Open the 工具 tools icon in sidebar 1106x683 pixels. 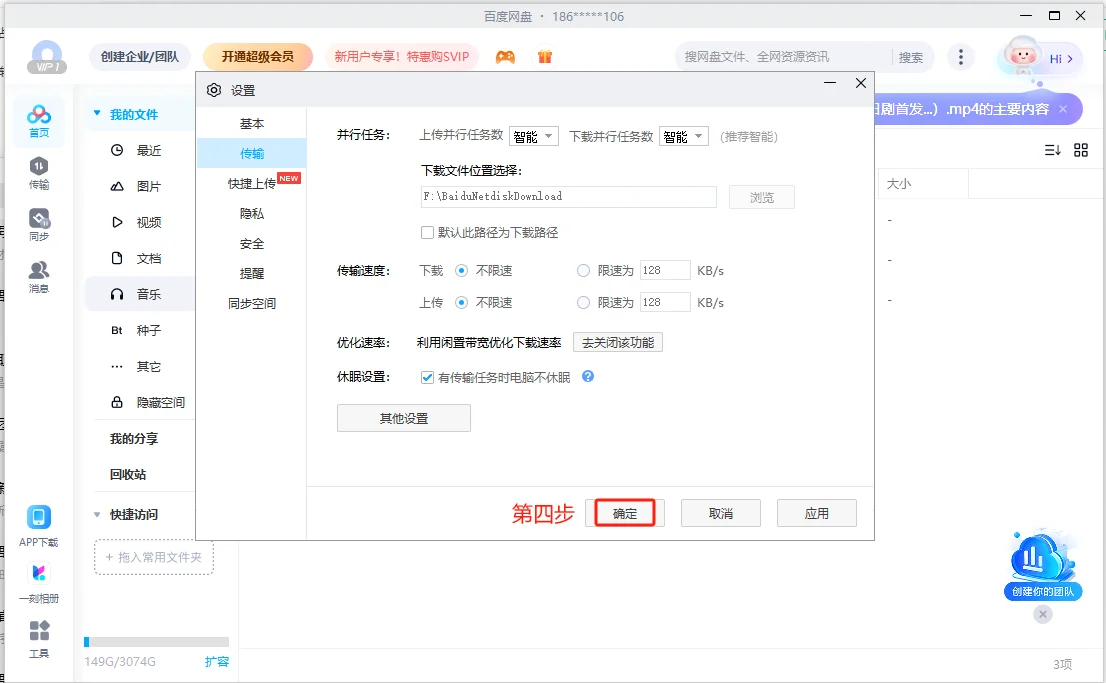pos(39,635)
